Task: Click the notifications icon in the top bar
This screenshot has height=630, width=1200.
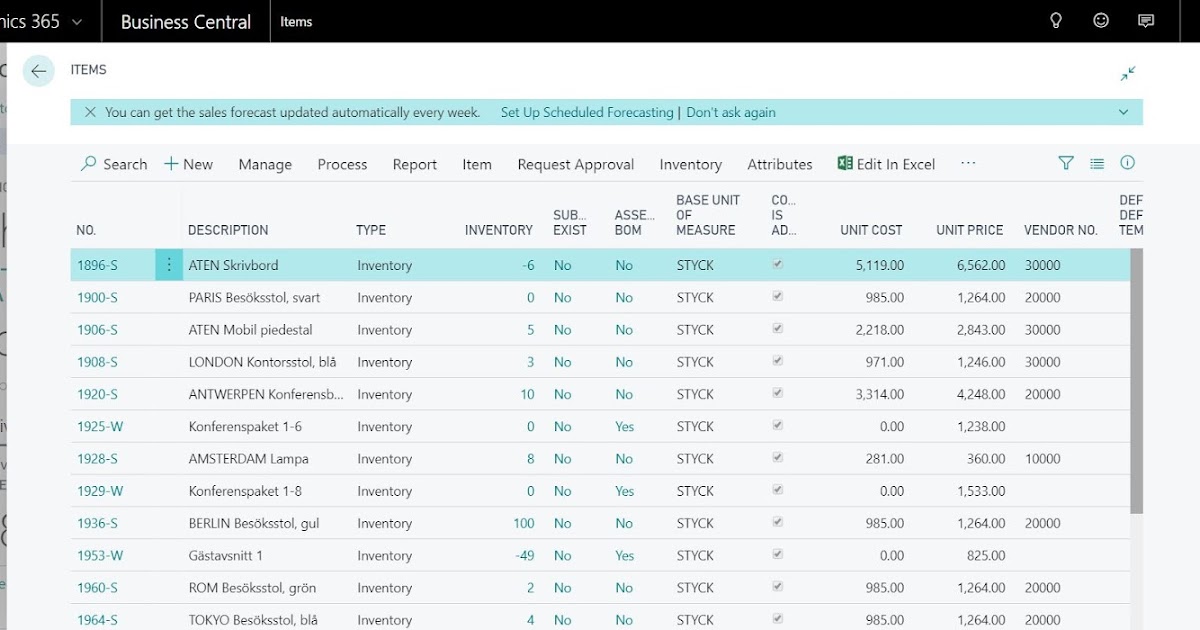Action: tap(1146, 20)
